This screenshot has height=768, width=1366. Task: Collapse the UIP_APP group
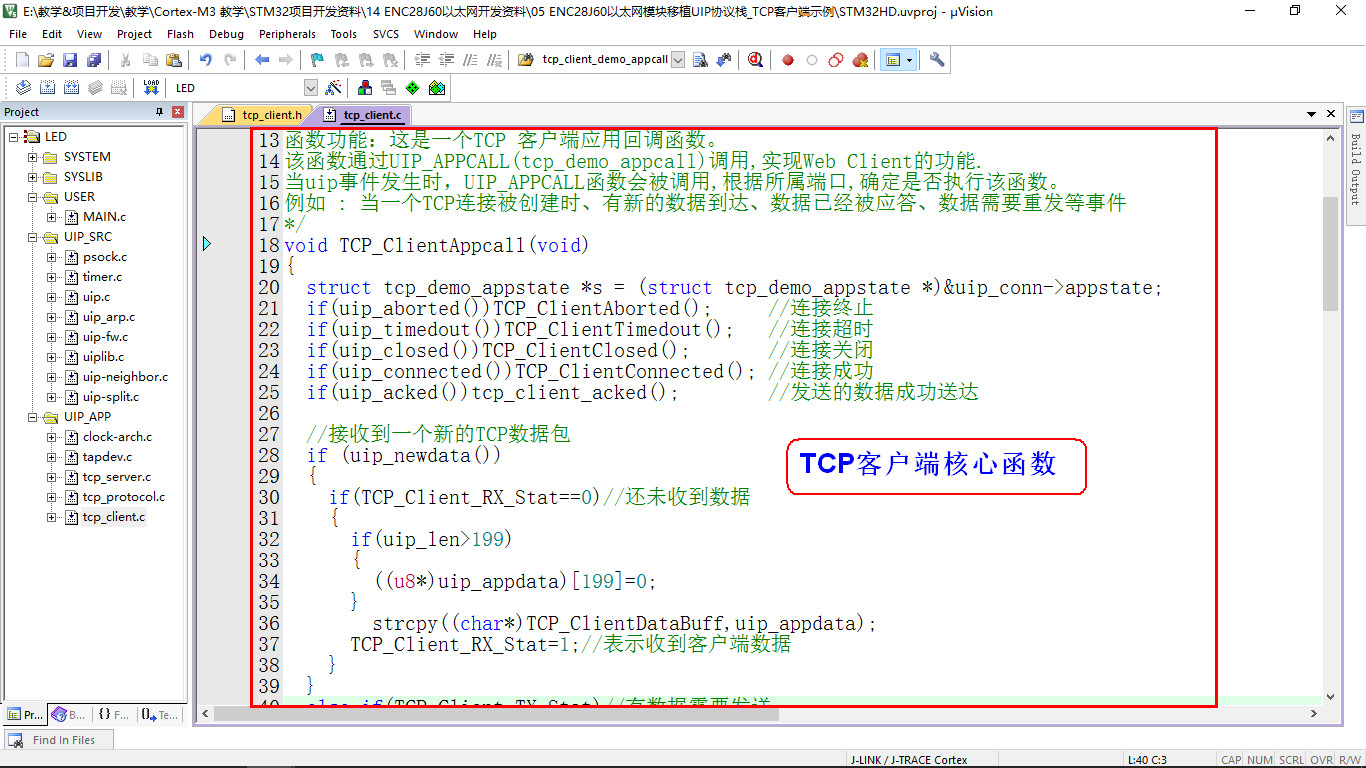click(x=33, y=417)
